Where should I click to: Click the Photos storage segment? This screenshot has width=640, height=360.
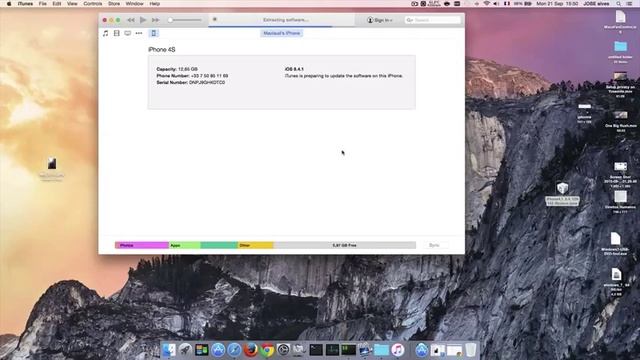tap(142, 245)
